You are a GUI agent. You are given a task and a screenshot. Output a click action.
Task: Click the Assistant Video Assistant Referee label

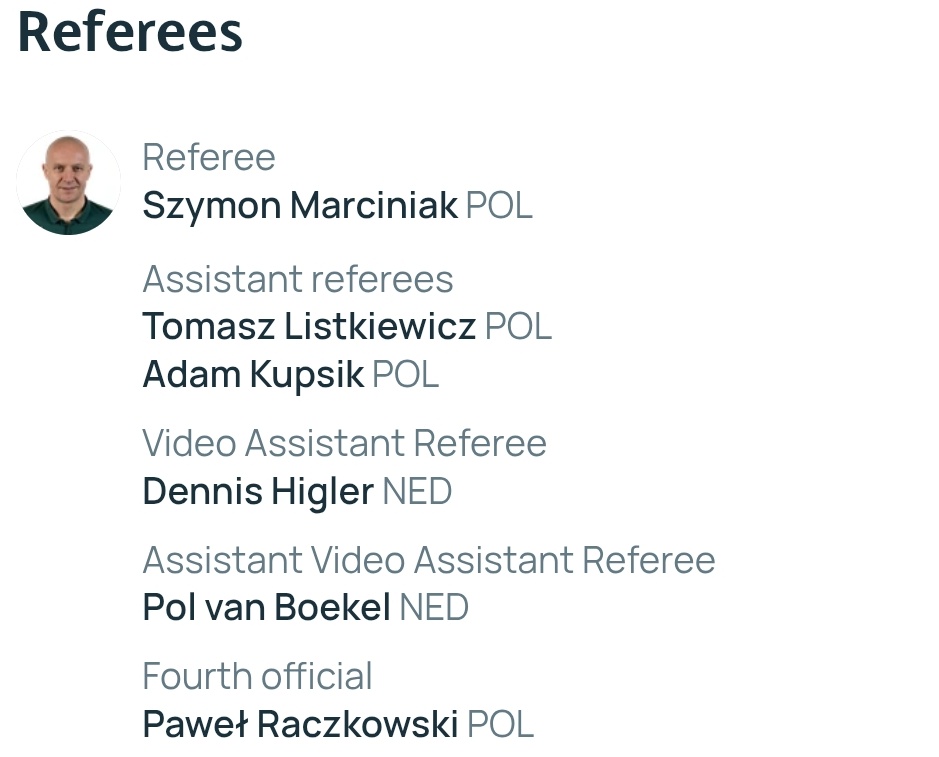429,560
